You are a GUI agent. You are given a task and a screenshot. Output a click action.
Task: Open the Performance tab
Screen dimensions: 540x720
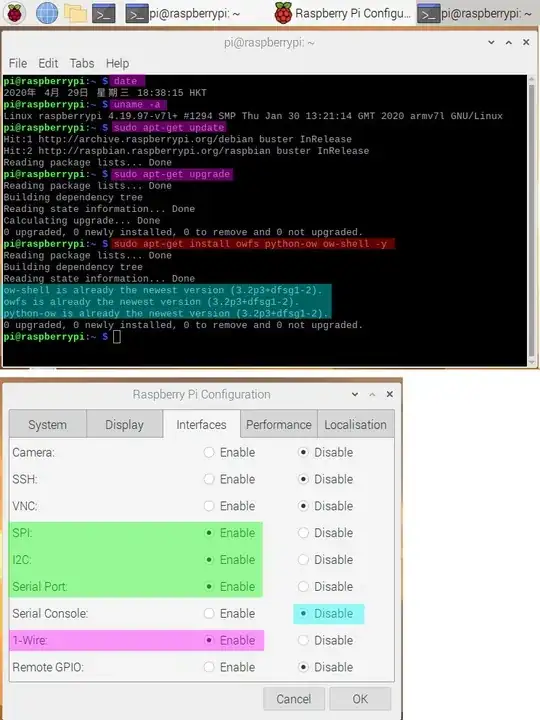point(279,425)
